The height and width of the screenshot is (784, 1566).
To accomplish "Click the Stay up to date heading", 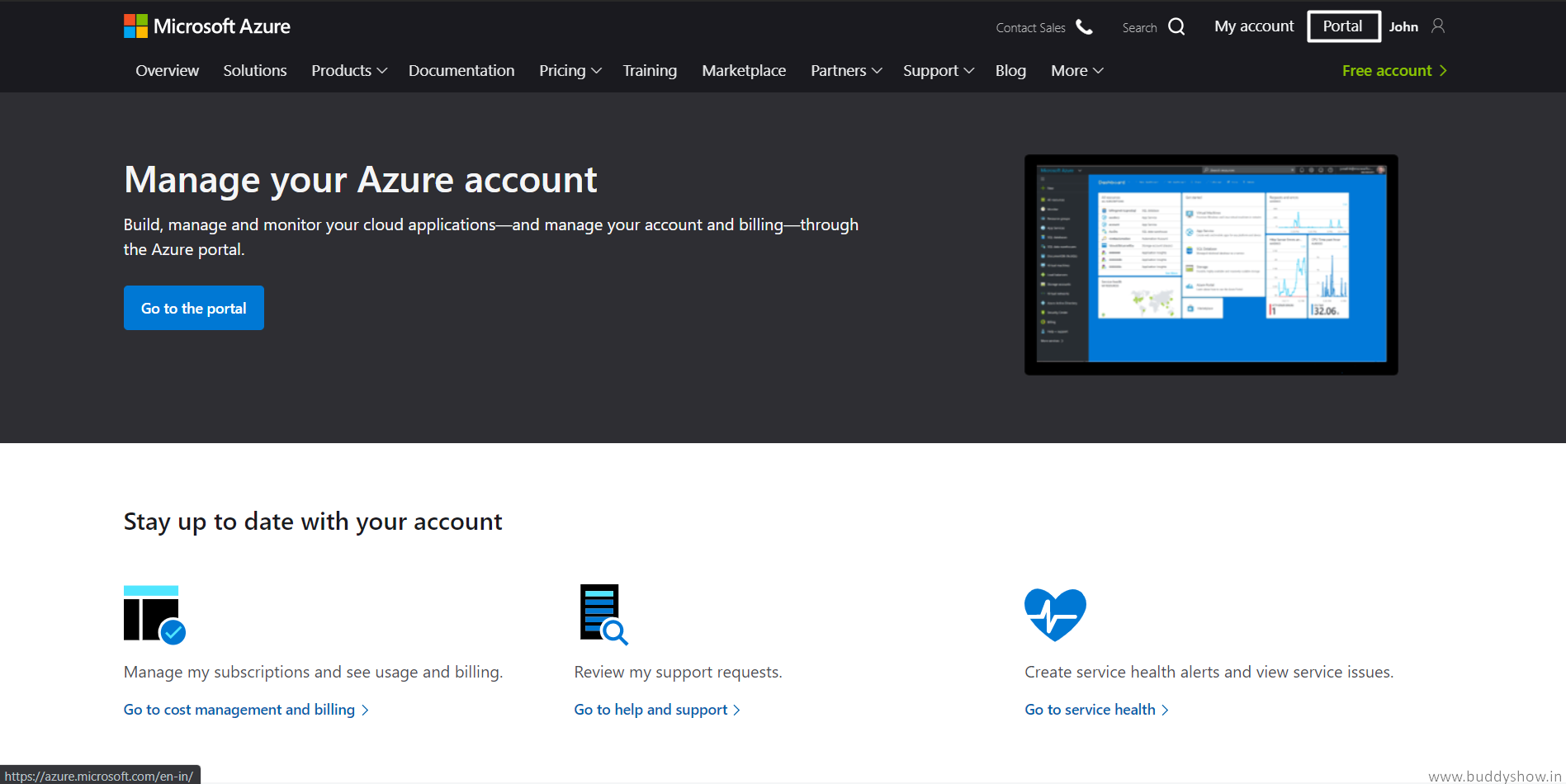I will pos(313,522).
